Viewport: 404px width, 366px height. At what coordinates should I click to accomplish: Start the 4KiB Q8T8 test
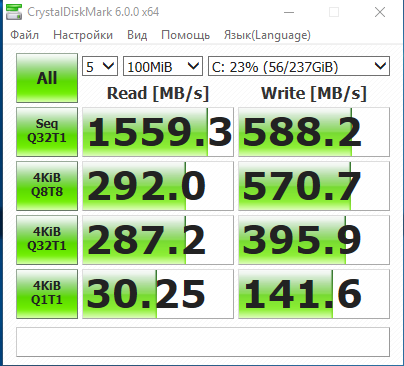coord(47,186)
